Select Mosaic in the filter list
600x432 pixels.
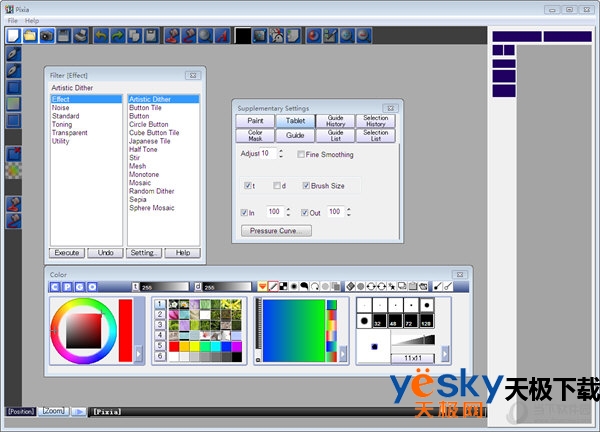point(141,183)
